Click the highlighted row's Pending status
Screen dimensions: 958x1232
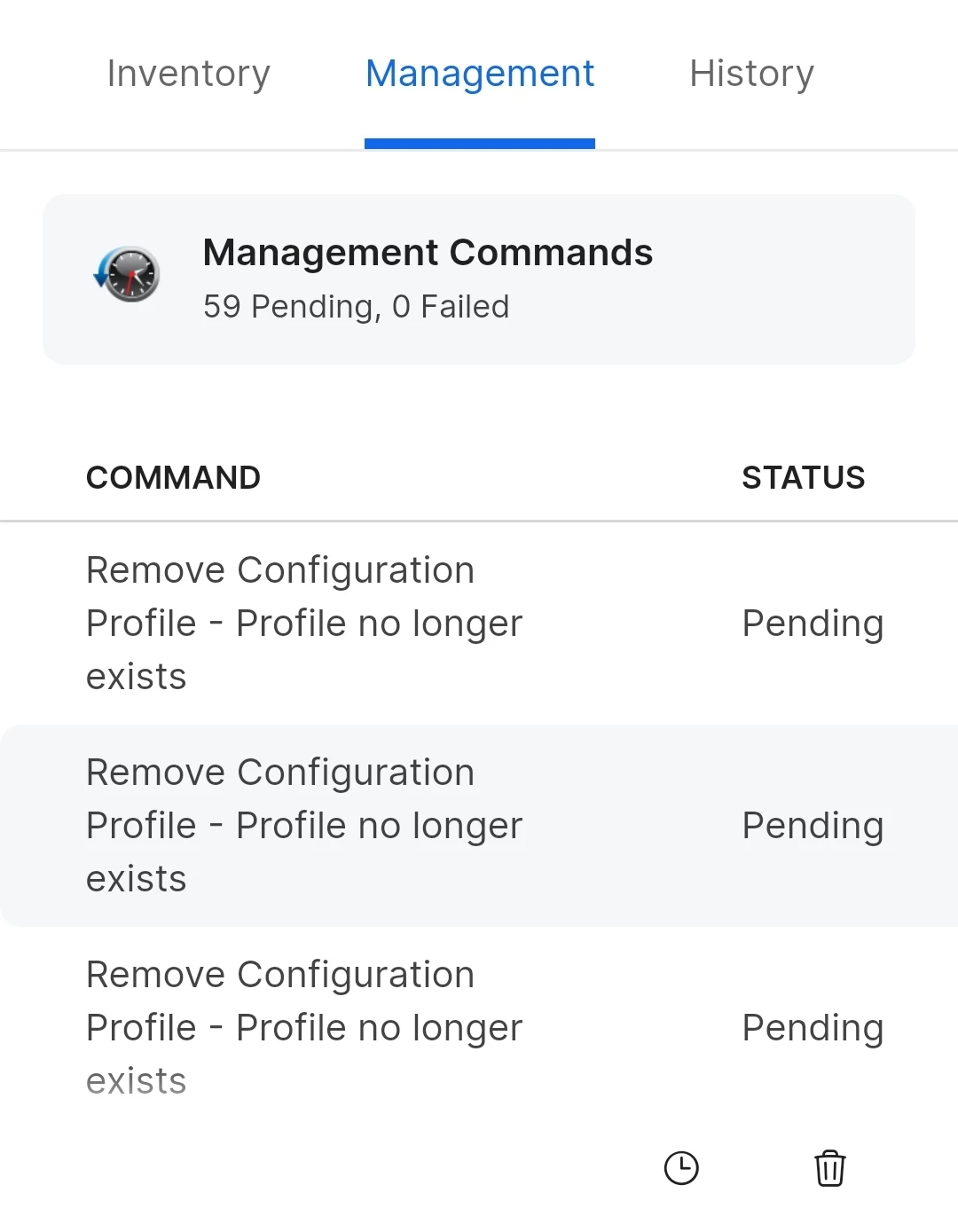(x=813, y=826)
